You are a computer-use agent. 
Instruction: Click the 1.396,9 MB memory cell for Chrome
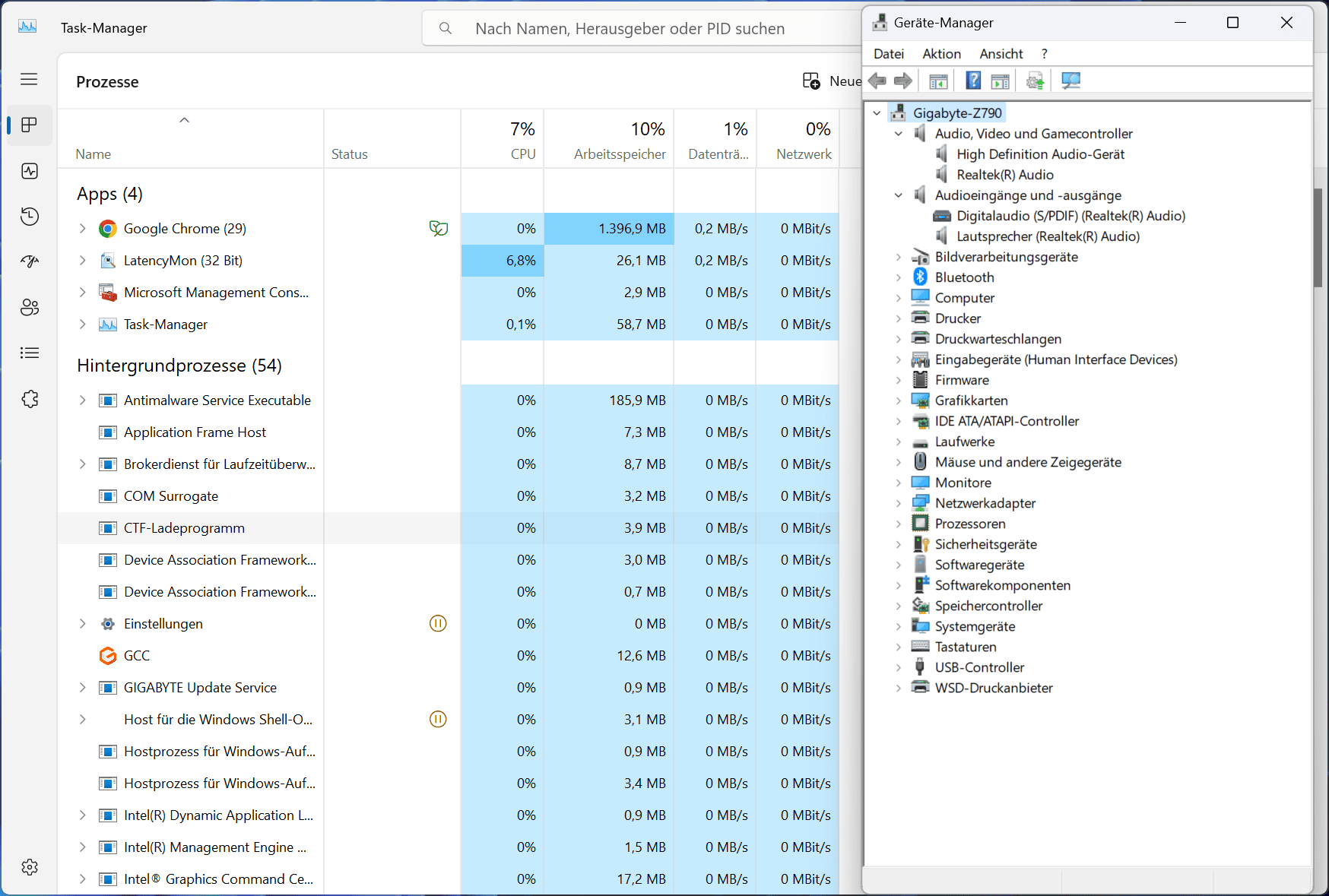point(609,228)
